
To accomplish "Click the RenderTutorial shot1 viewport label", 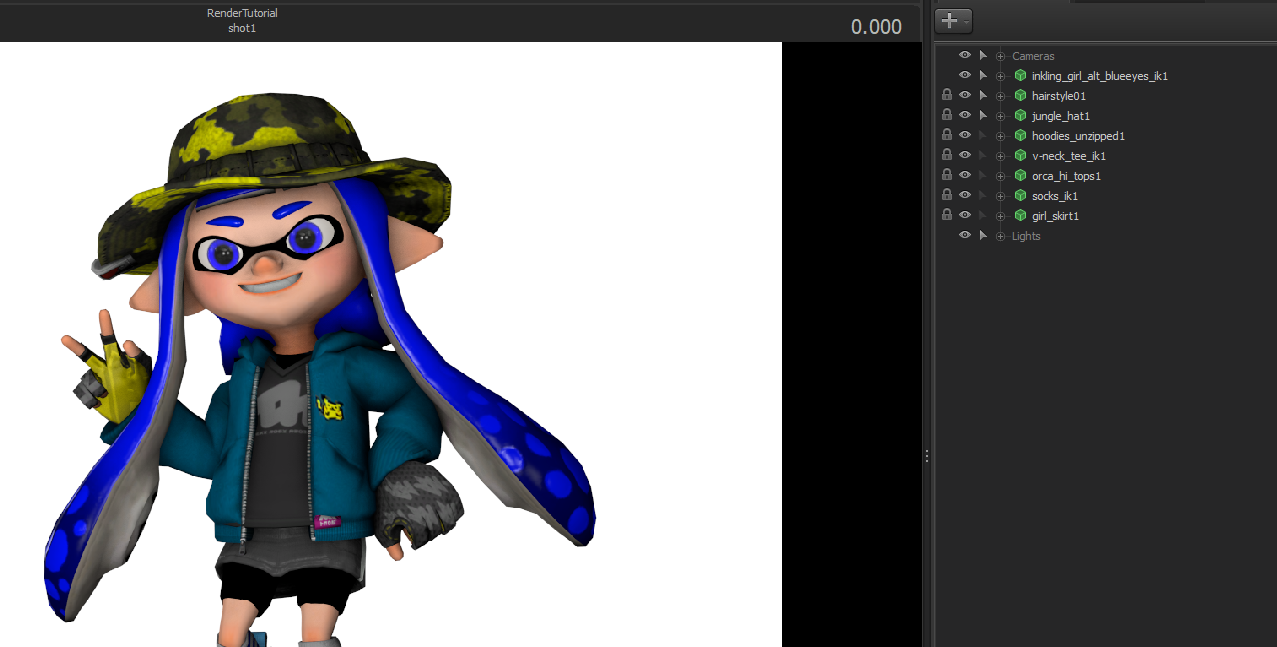I will [242, 20].
